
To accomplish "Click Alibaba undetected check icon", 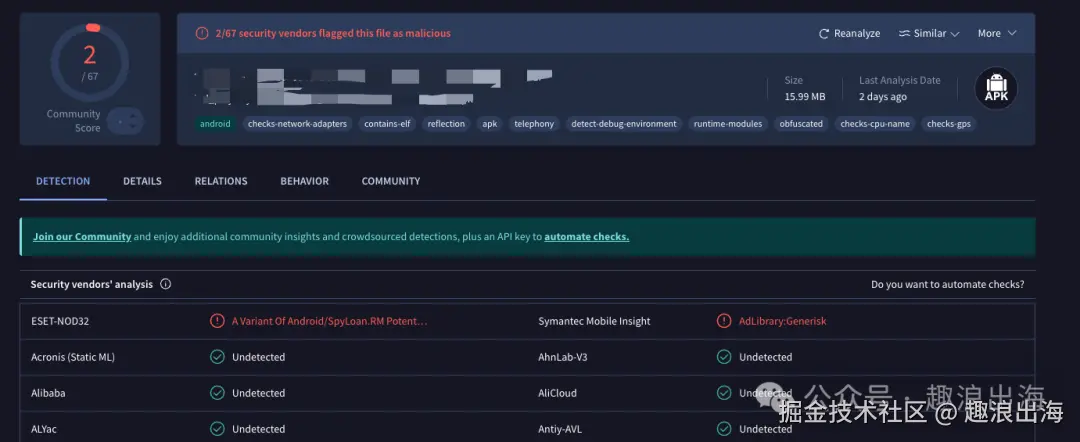I will click(217, 393).
